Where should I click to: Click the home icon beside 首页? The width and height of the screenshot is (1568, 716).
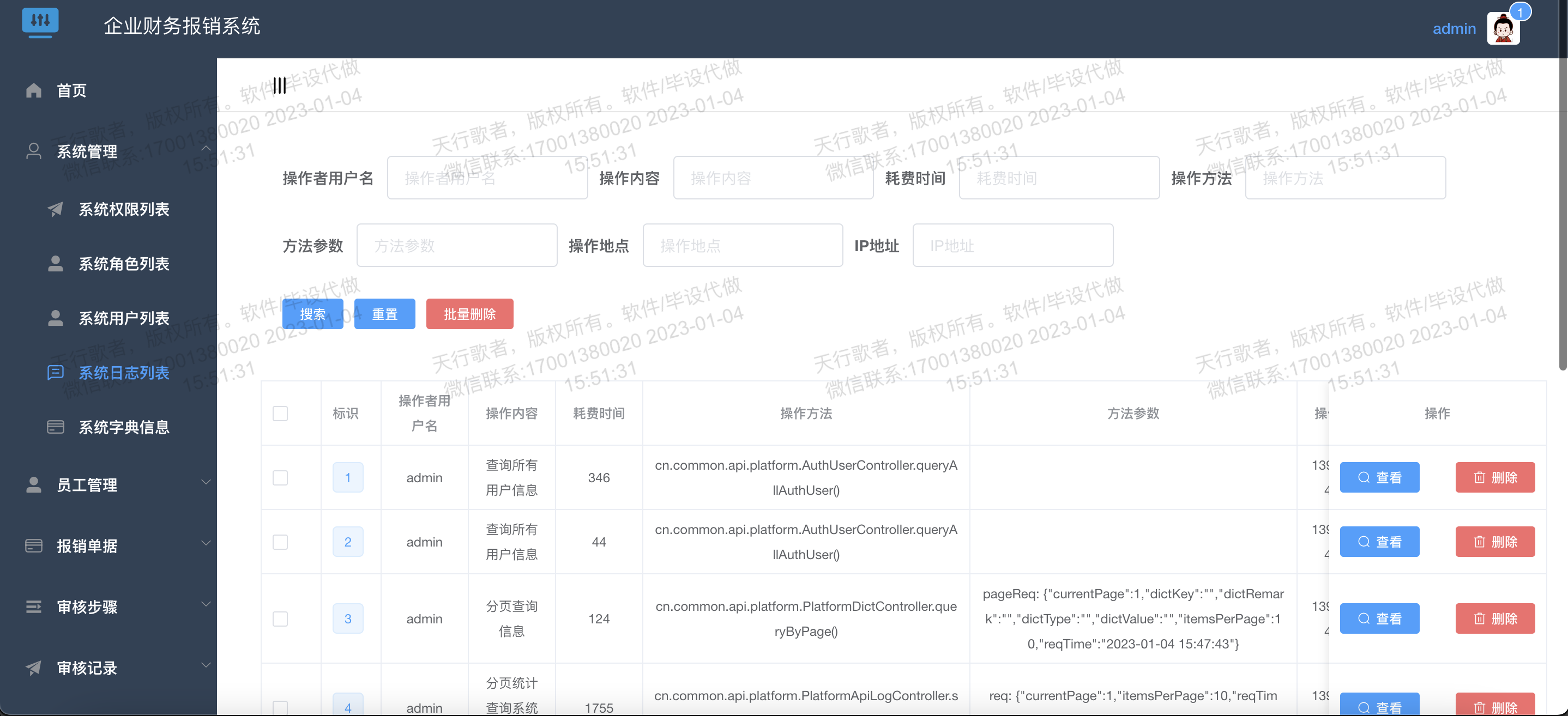click(x=33, y=90)
